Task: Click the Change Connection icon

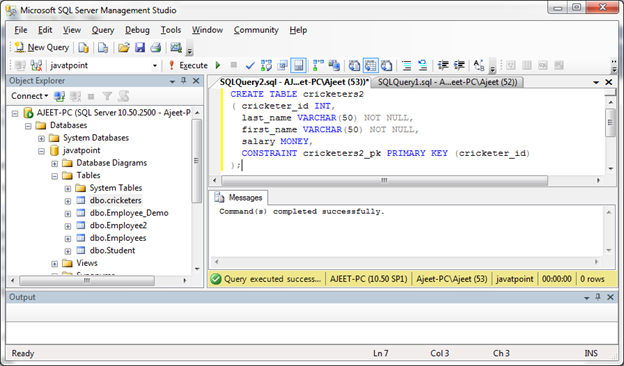Action: point(36,65)
